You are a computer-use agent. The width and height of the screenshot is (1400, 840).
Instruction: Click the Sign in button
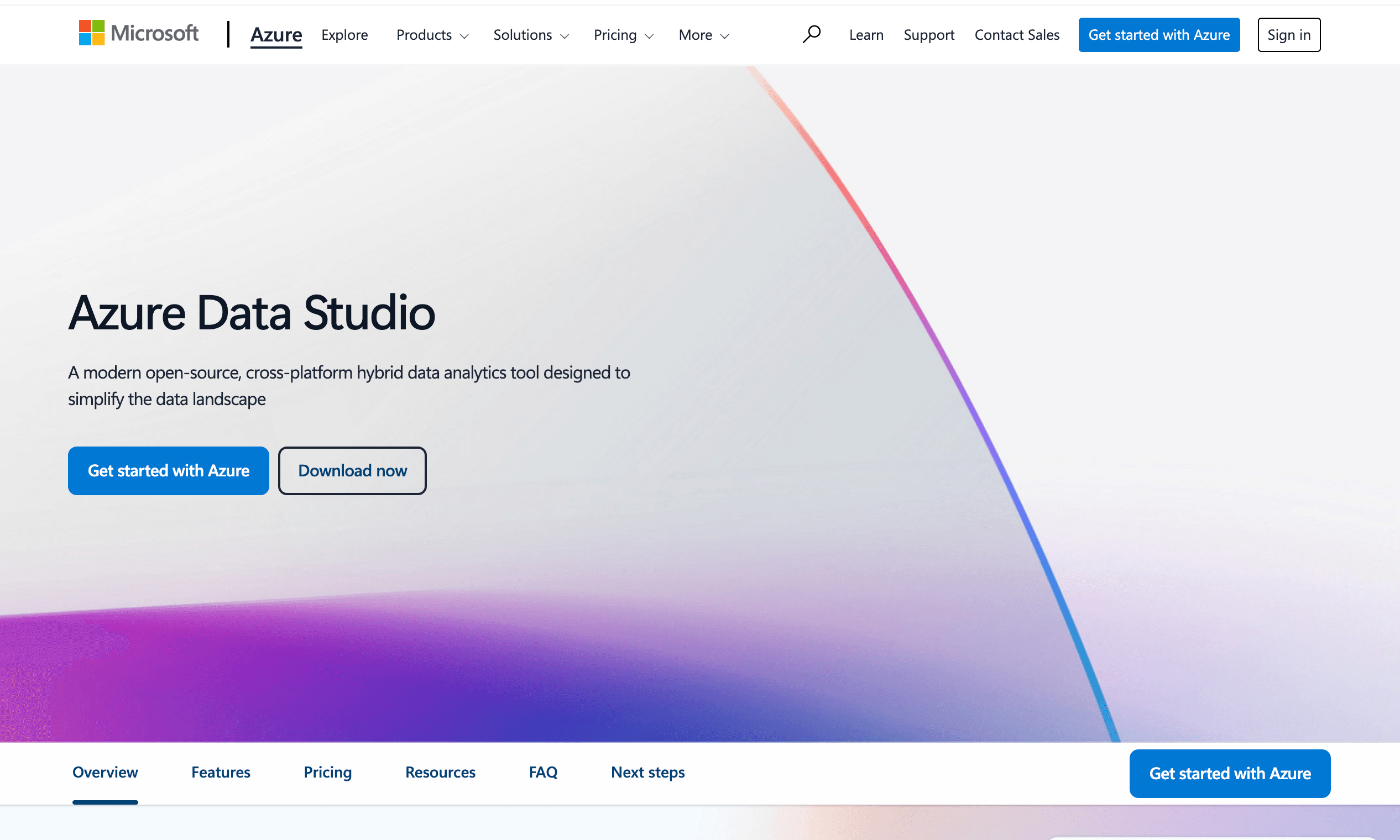(x=1288, y=35)
